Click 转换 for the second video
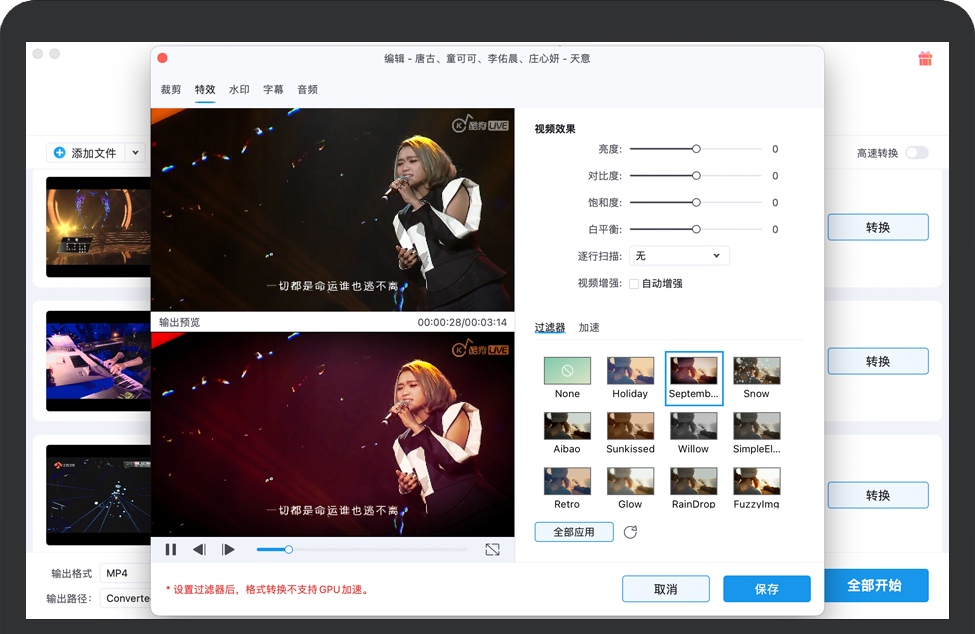Viewport: 975px width, 634px height. (x=878, y=361)
